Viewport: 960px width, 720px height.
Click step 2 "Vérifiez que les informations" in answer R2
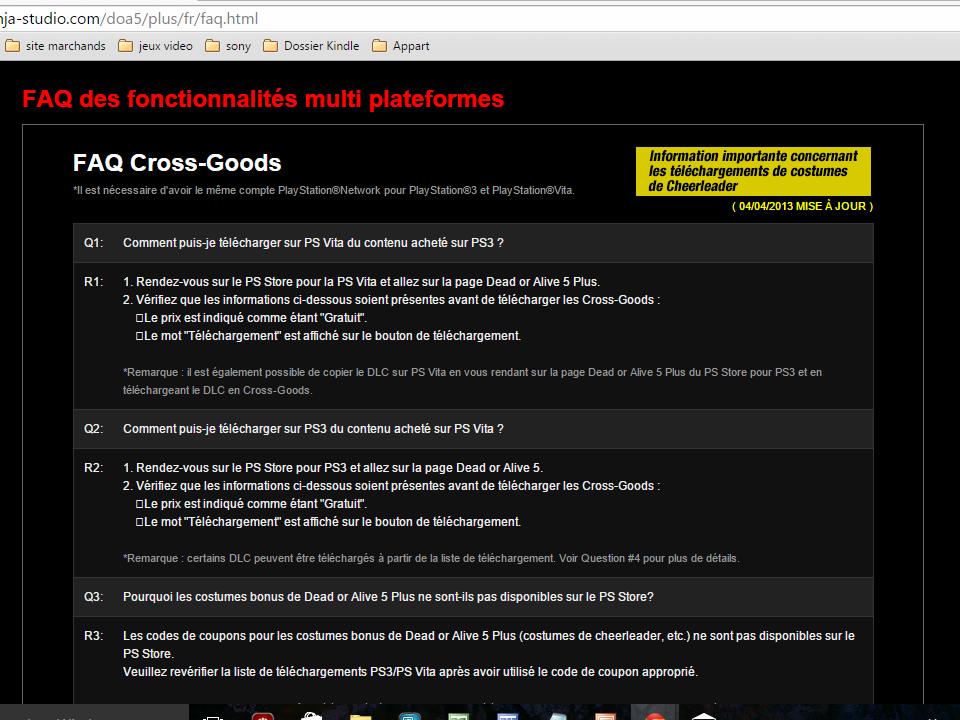click(391, 486)
